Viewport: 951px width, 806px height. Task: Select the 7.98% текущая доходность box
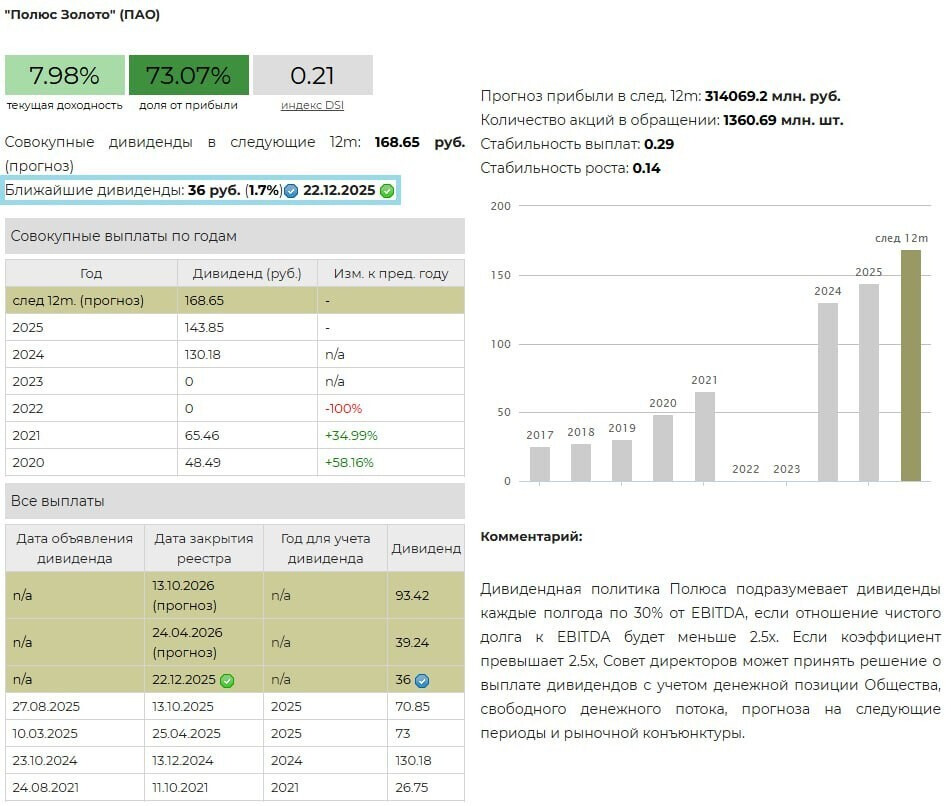65,75
